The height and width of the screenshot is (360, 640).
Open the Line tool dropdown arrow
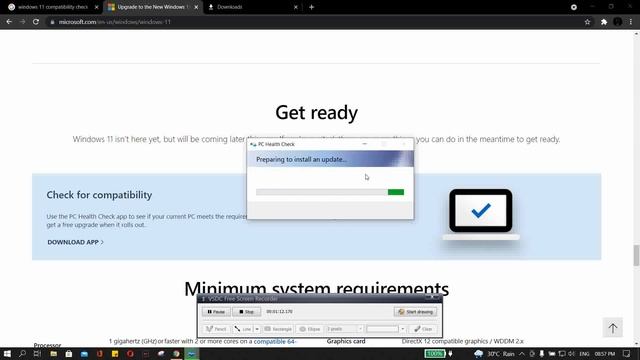point(257,329)
